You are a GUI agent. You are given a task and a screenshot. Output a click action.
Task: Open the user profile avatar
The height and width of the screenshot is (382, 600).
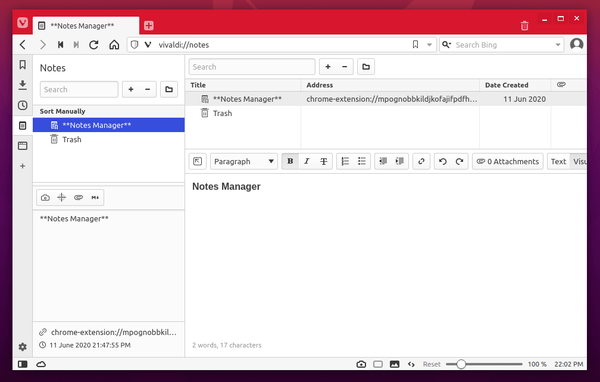(x=576, y=44)
